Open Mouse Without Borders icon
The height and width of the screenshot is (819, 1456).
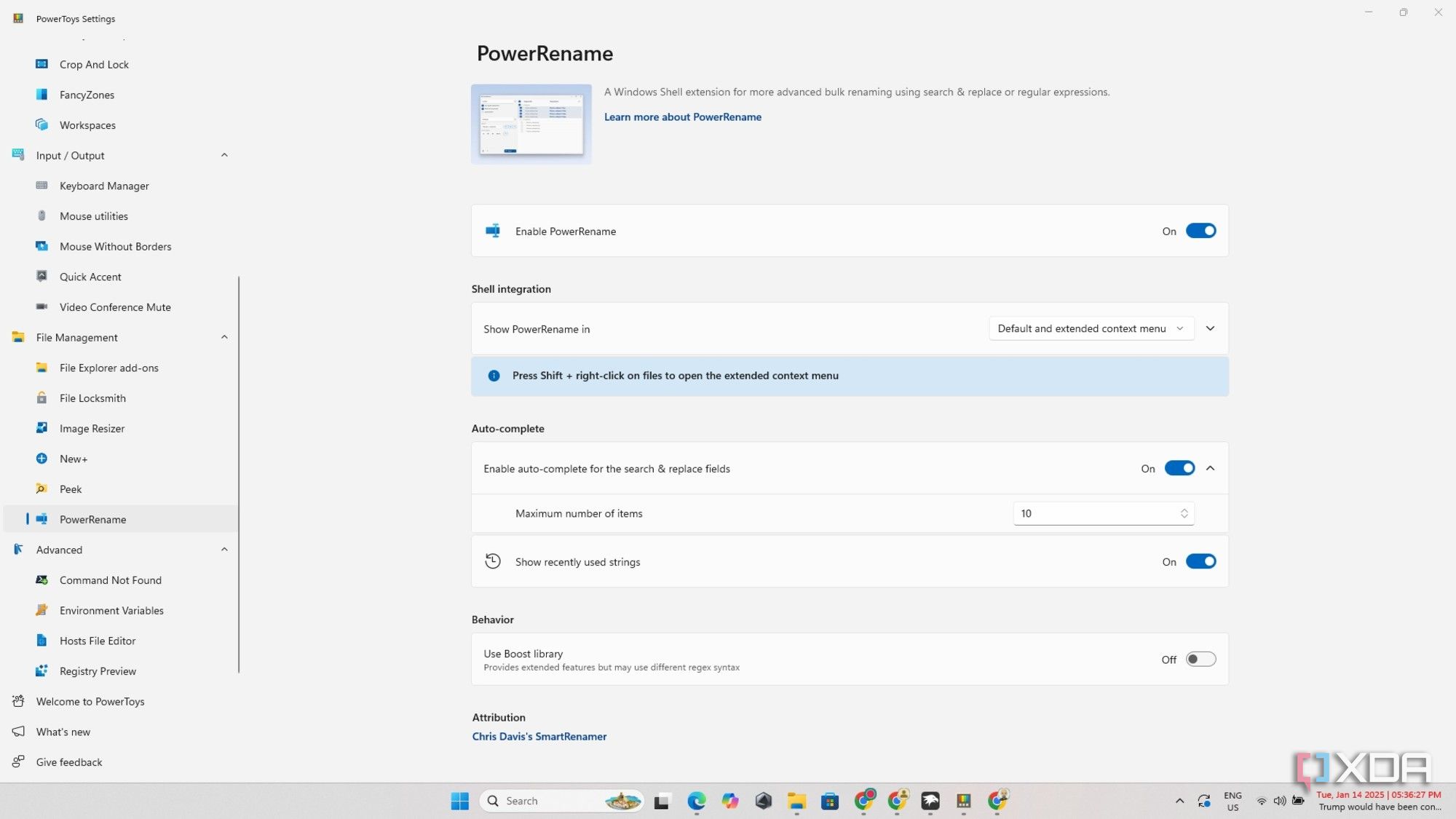click(41, 246)
